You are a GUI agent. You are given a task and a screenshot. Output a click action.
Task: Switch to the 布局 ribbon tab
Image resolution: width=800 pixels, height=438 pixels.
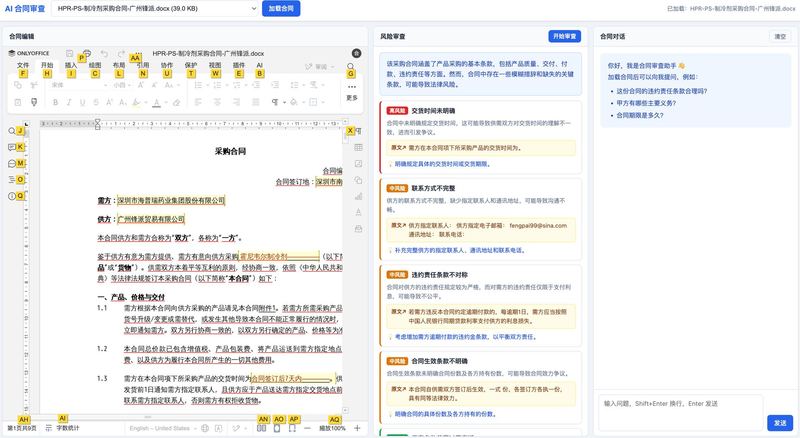click(x=119, y=65)
